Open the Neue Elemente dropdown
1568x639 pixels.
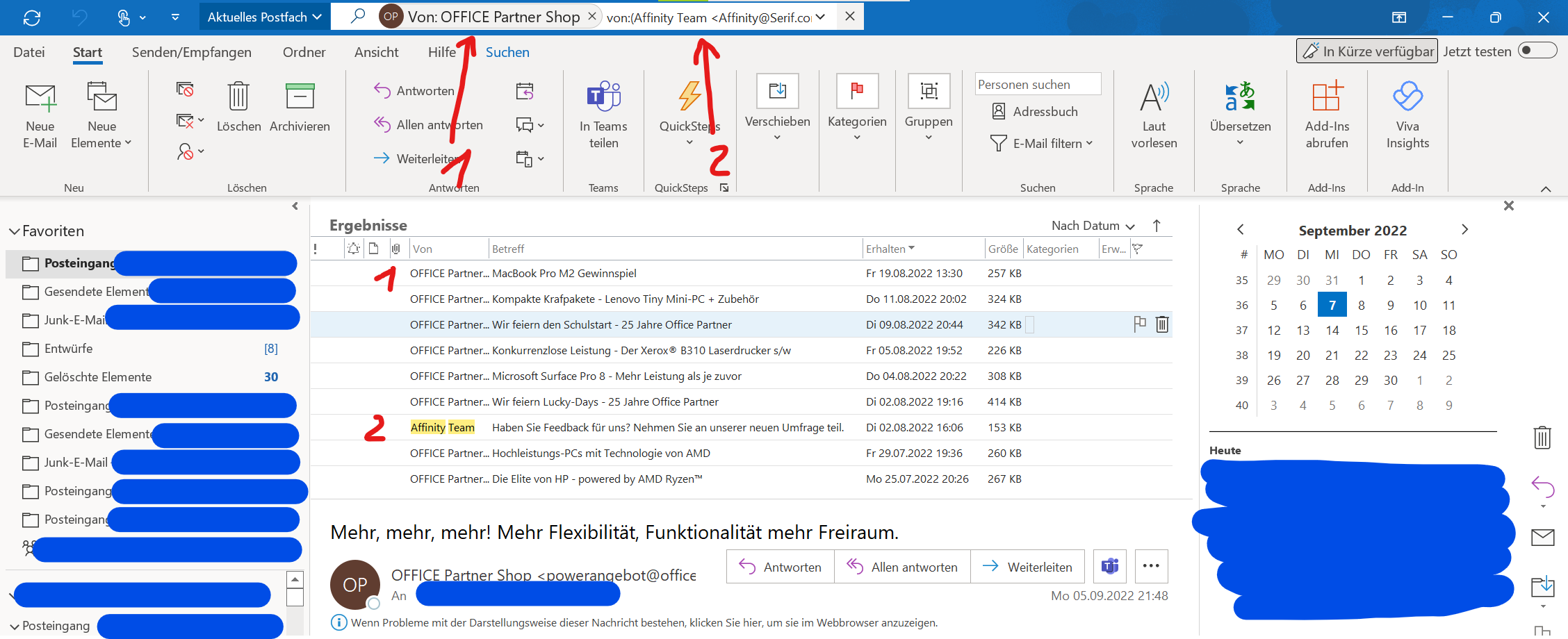tap(101, 116)
